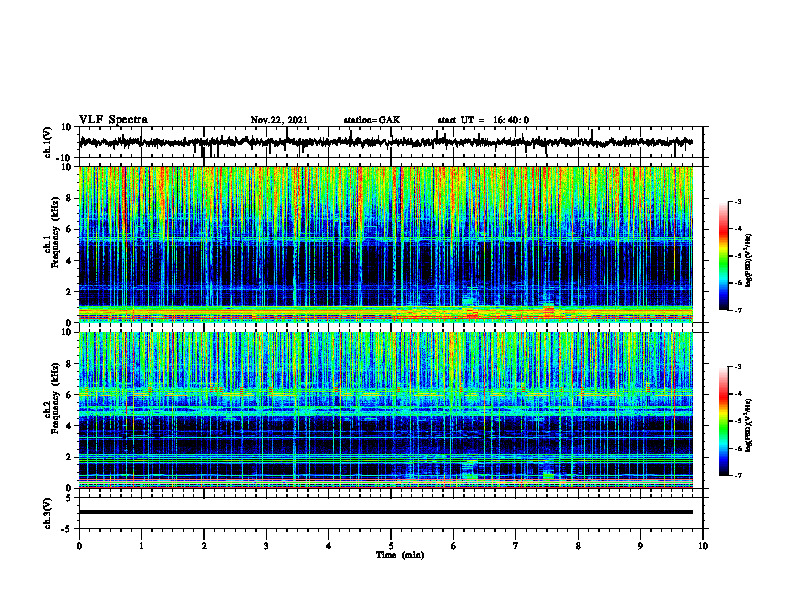Select the "Time (min)" x-axis label

click(400, 555)
